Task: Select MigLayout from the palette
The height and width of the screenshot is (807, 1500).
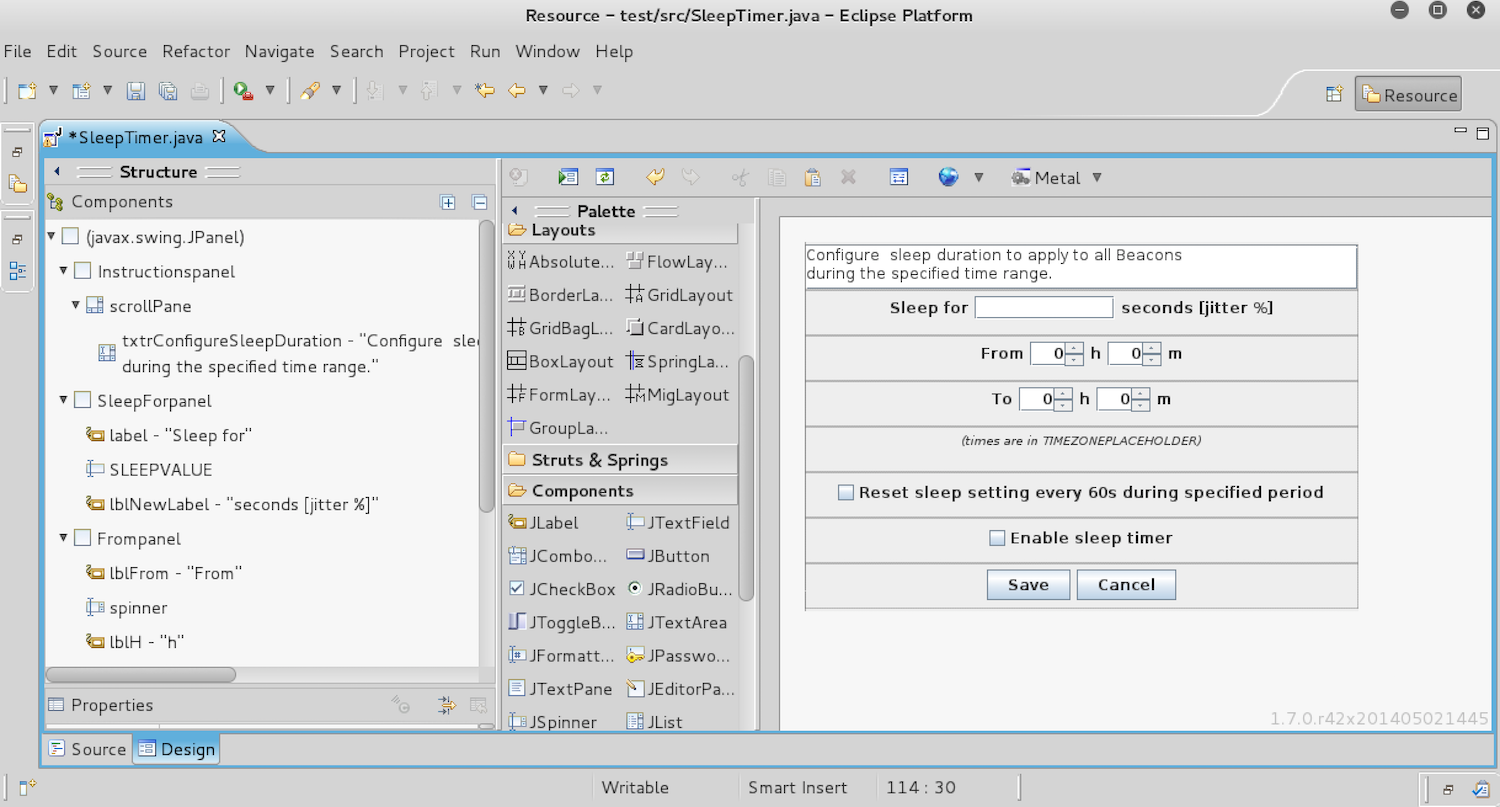Action: point(677,395)
